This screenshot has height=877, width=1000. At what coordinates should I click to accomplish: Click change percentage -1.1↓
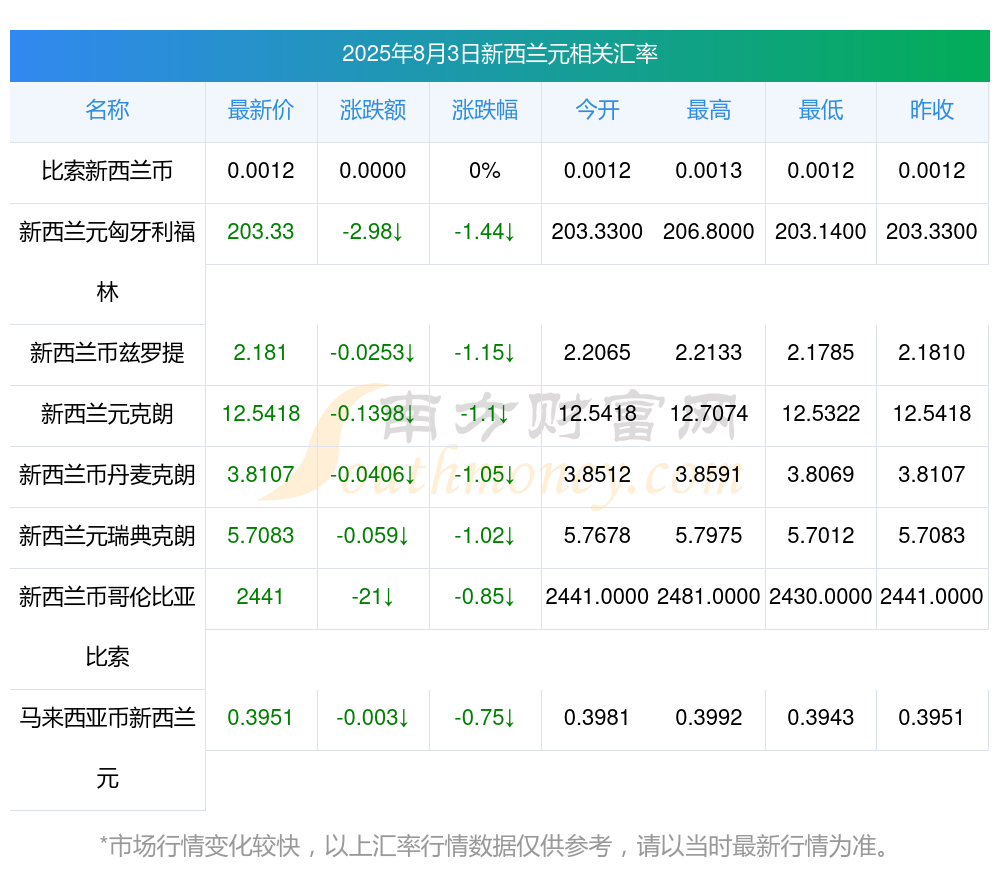[485, 413]
